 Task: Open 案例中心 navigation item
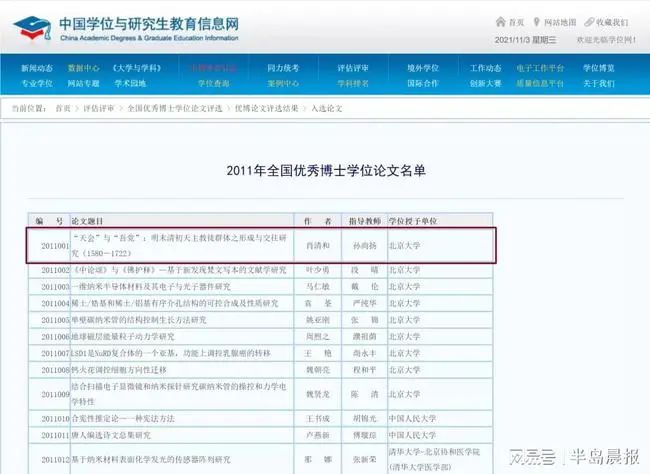tap(283, 83)
